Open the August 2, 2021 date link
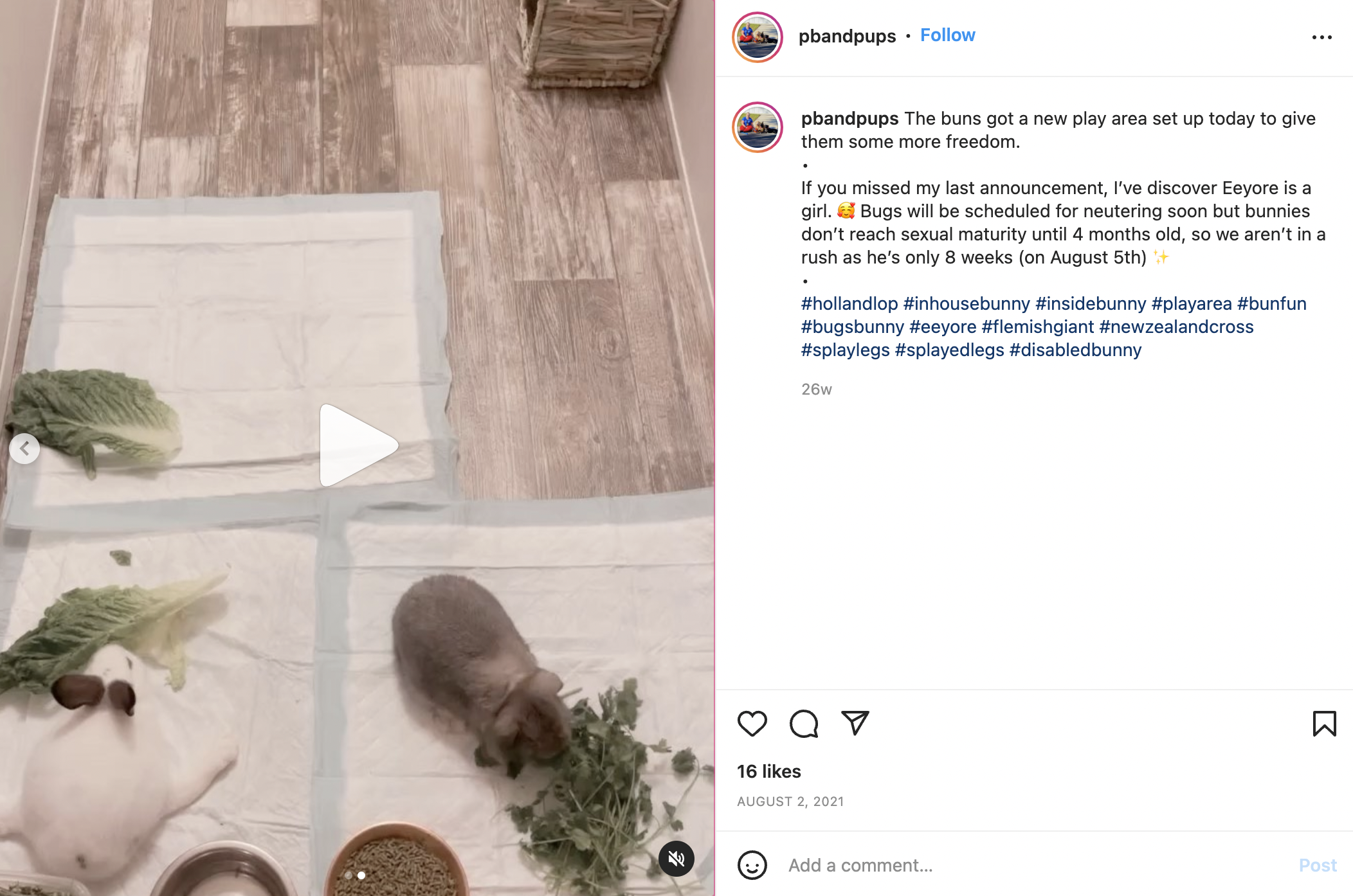 pos(790,802)
